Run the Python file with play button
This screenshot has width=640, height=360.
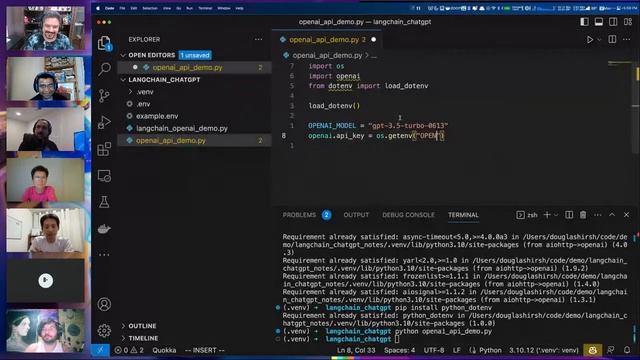point(590,40)
